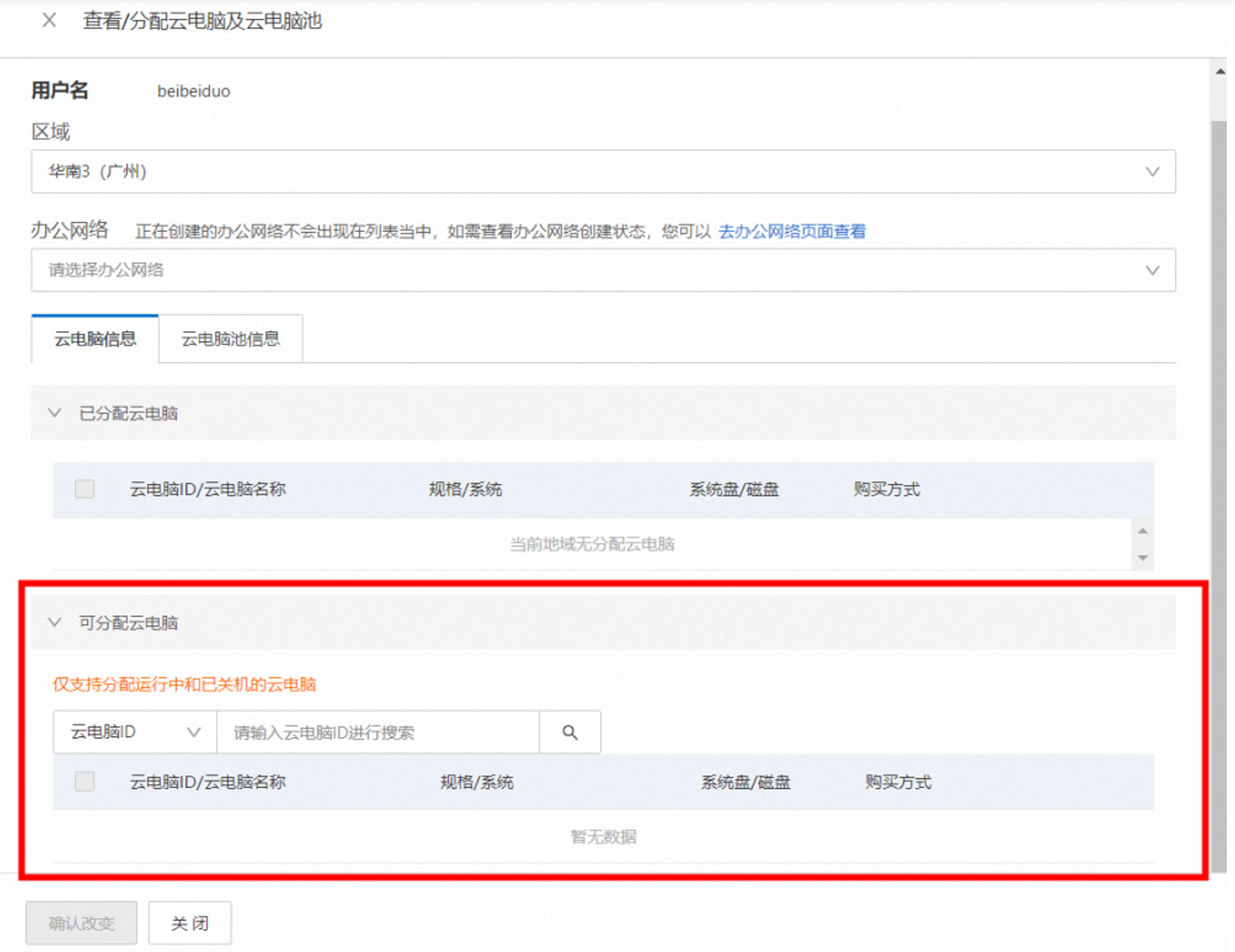Click the orange 仅支持分配运行中和已关机的云电脑 notice
This screenshot has height=952, width=1235.
tap(185, 685)
